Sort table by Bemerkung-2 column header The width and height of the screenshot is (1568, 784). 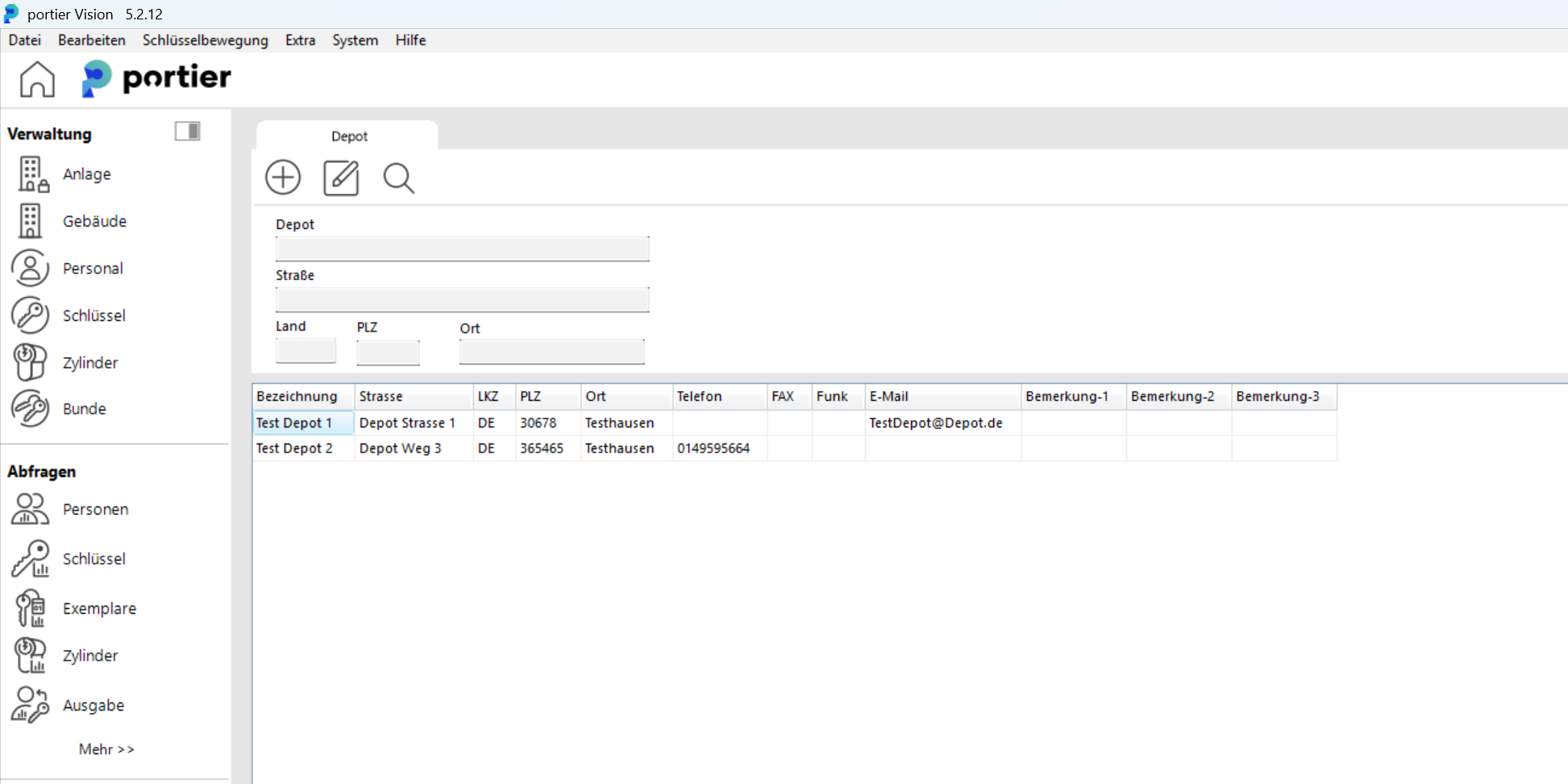coord(1179,397)
